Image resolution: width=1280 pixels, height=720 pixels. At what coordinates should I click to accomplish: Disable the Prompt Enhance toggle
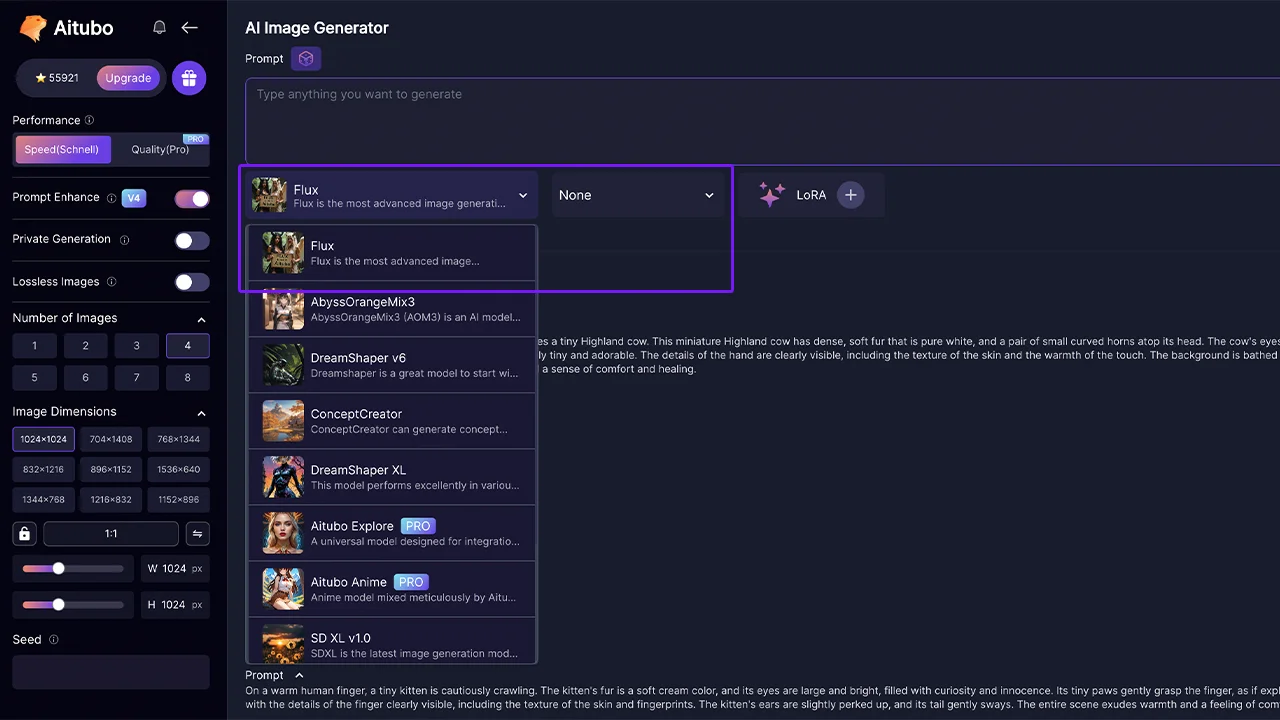[192, 199]
